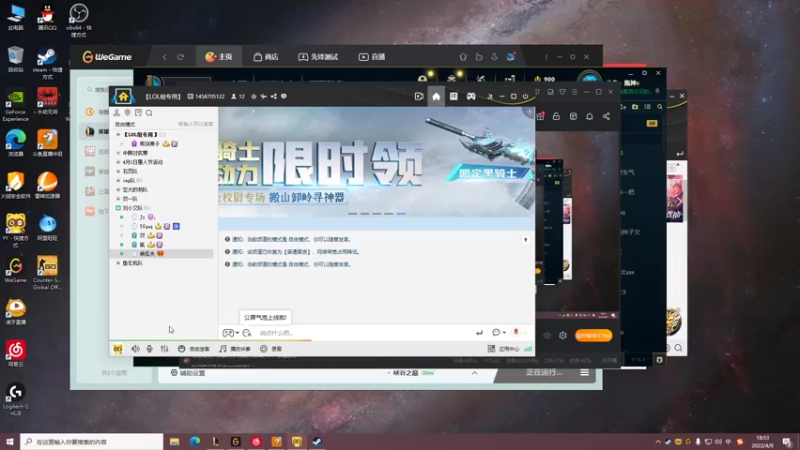
Task: Expand the ing队 sub-channel
Action: tap(118, 181)
